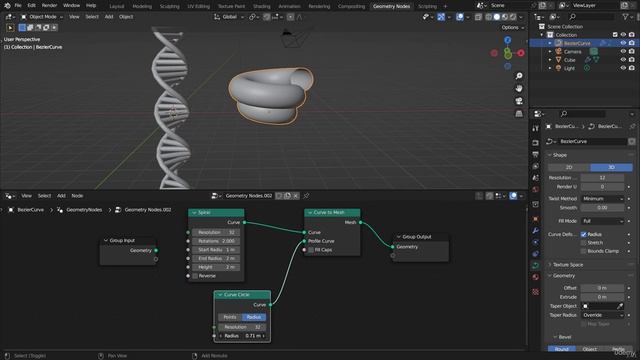
Task: Exclude Collection from view layer checkbox
Action: point(615,35)
